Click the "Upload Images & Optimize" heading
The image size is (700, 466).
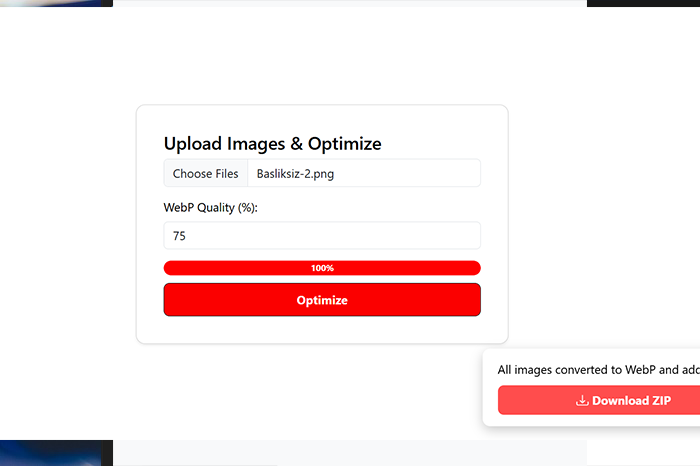[x=272, y=144]
